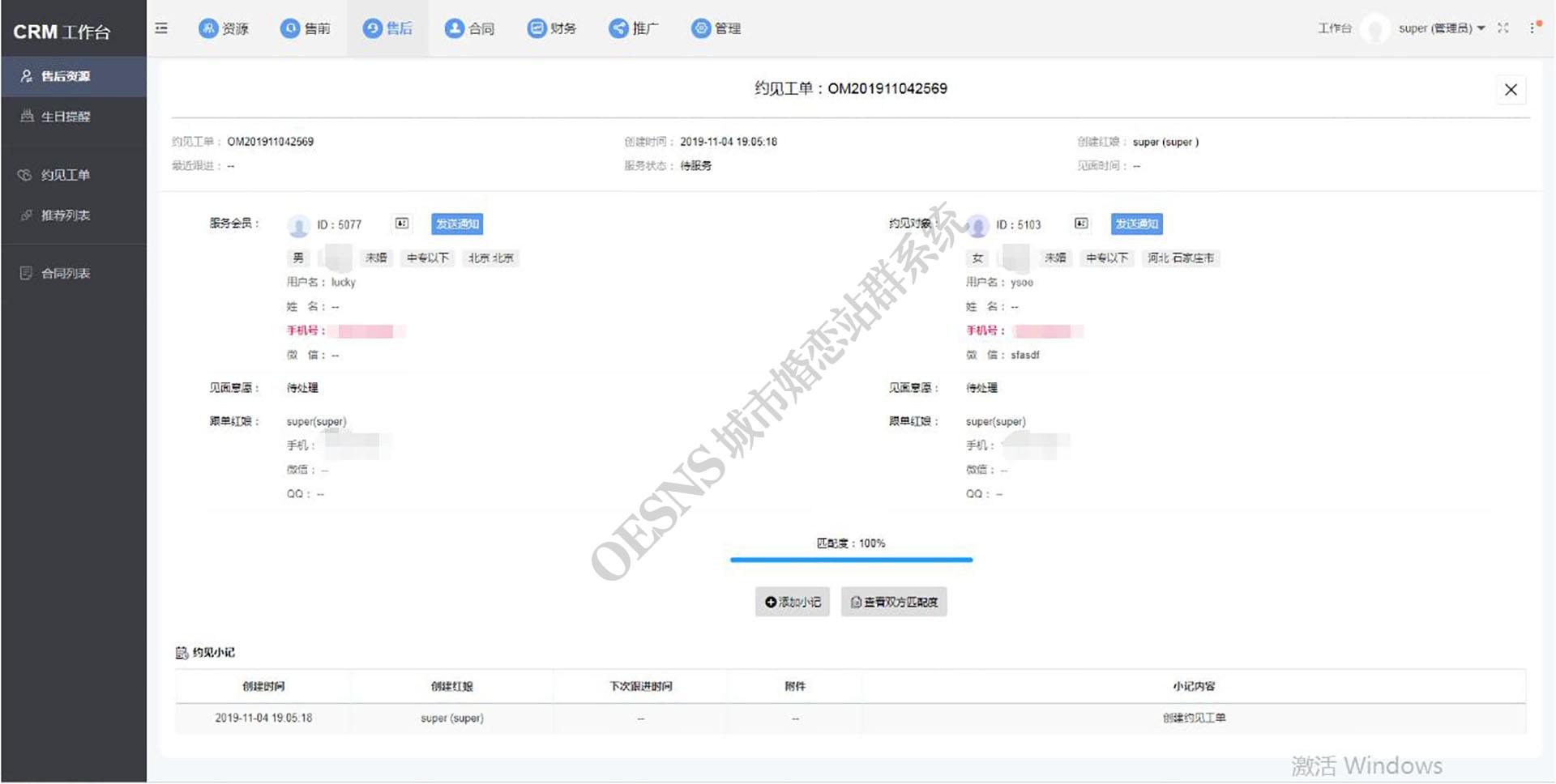Open the 资源 module in top navigation
The height and width of the screenshot is (784, 1556).
tap(224, 28)
